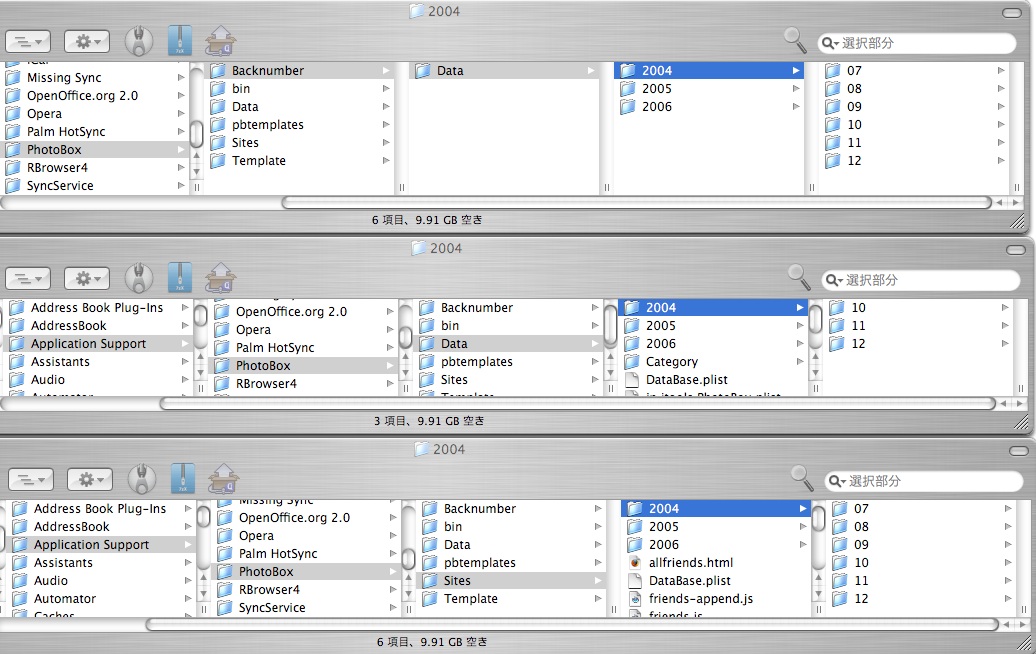Viewport: 1036px width, 654px height.
Task: Click the box with up-arrow icon in bottom window
Action: [220, 479]
